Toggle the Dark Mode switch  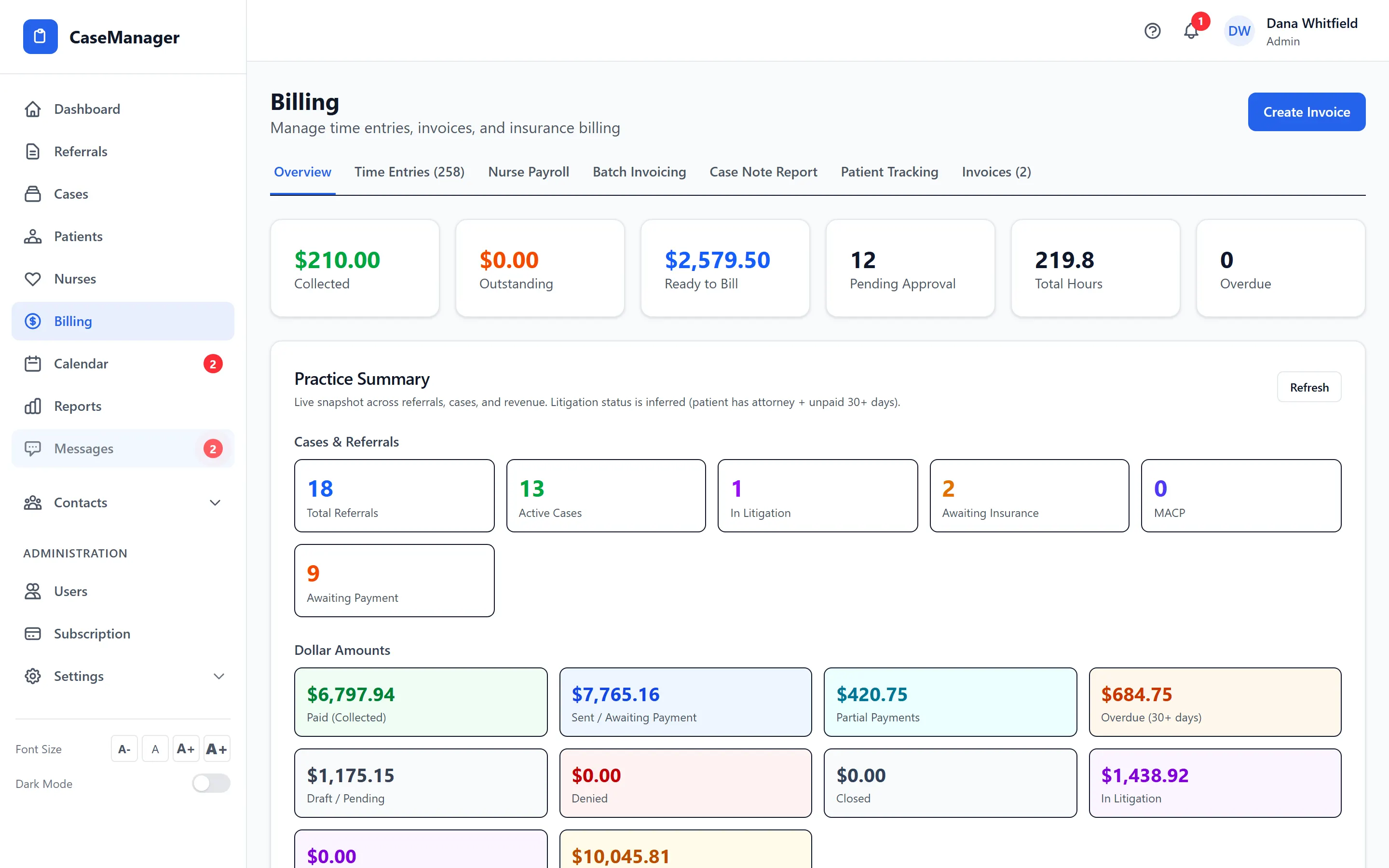[211, 784]
